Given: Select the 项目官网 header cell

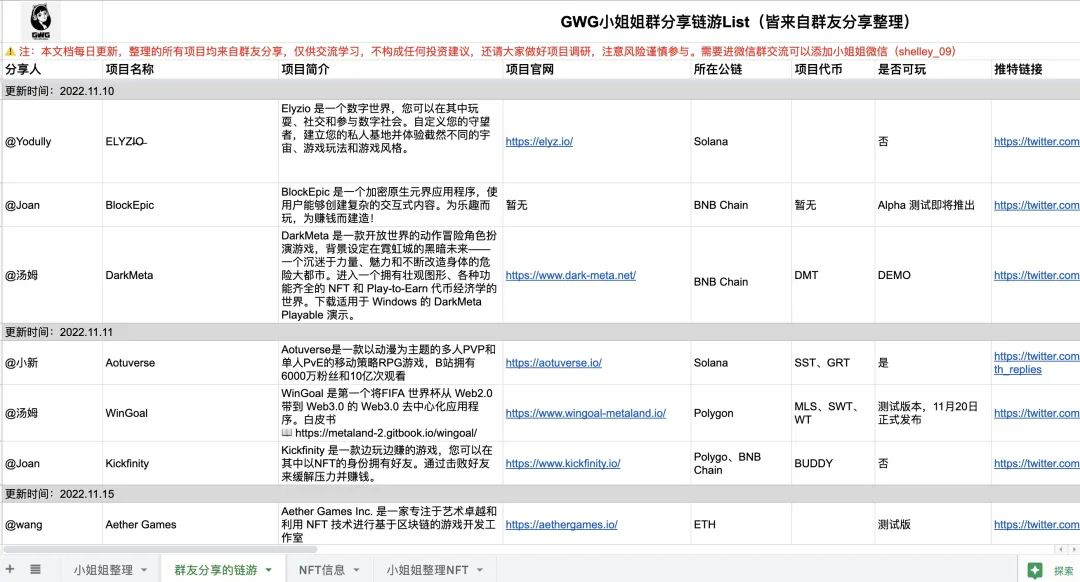Looking at the screenshot, I should point(596,70).
